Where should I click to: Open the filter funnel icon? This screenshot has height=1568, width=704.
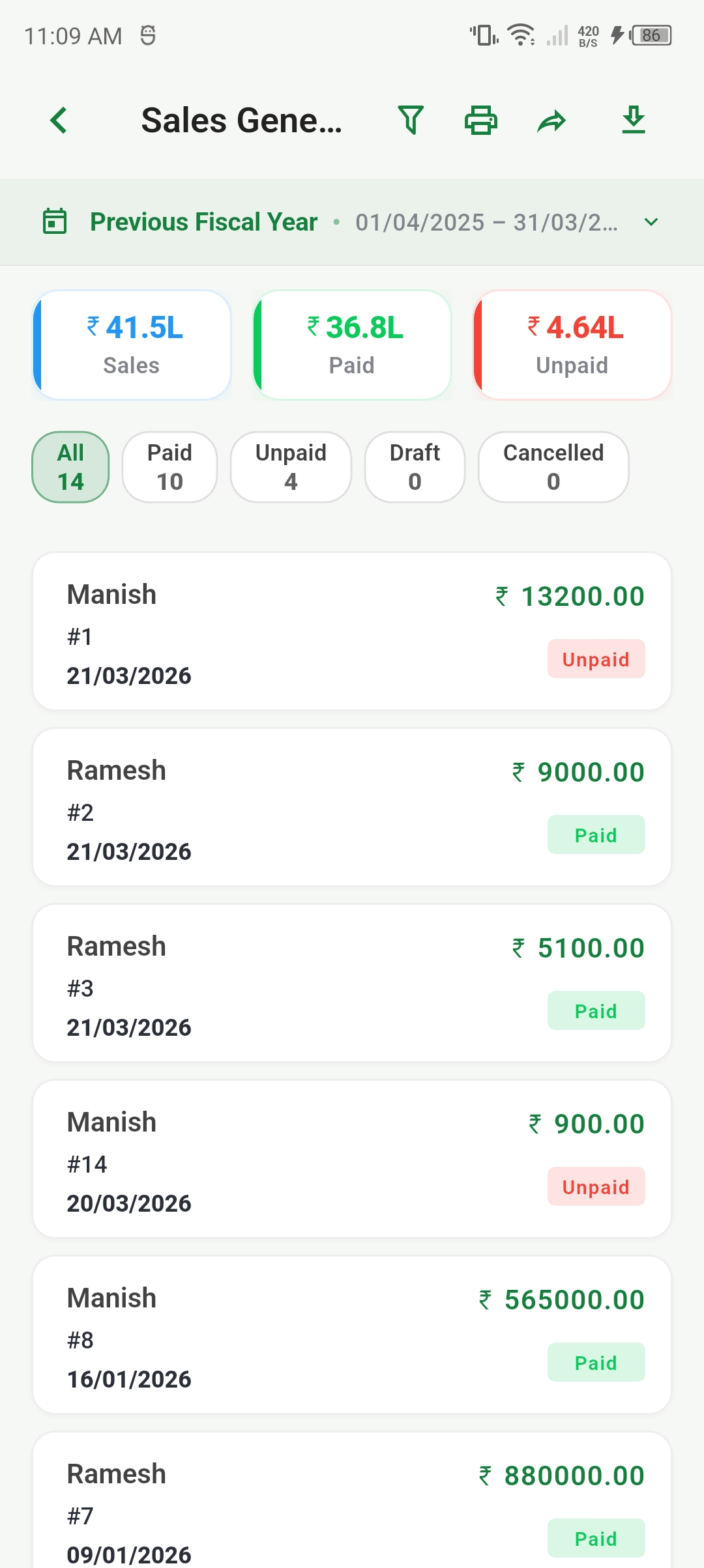coord(411,121)
